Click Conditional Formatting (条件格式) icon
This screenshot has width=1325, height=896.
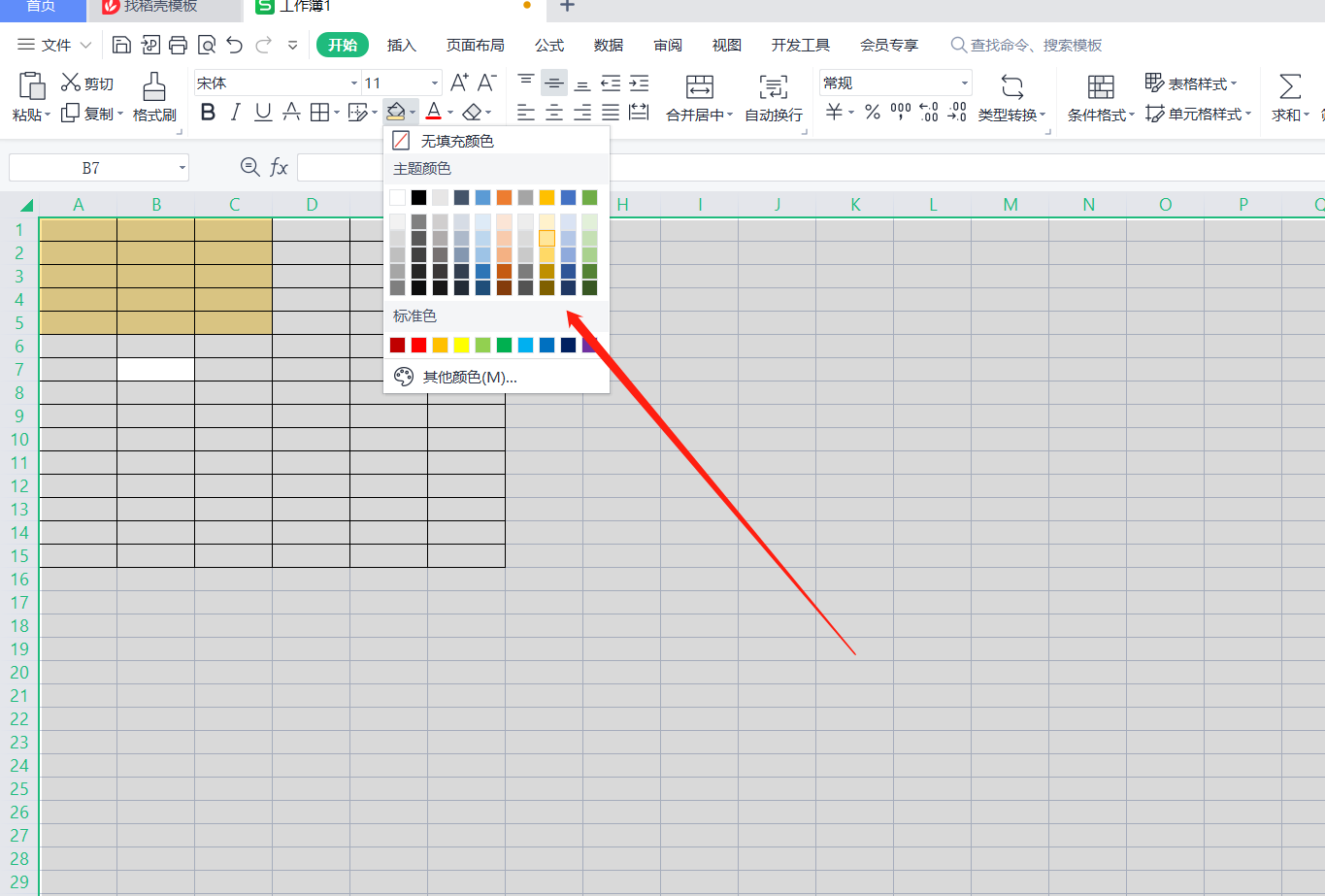1101,86
